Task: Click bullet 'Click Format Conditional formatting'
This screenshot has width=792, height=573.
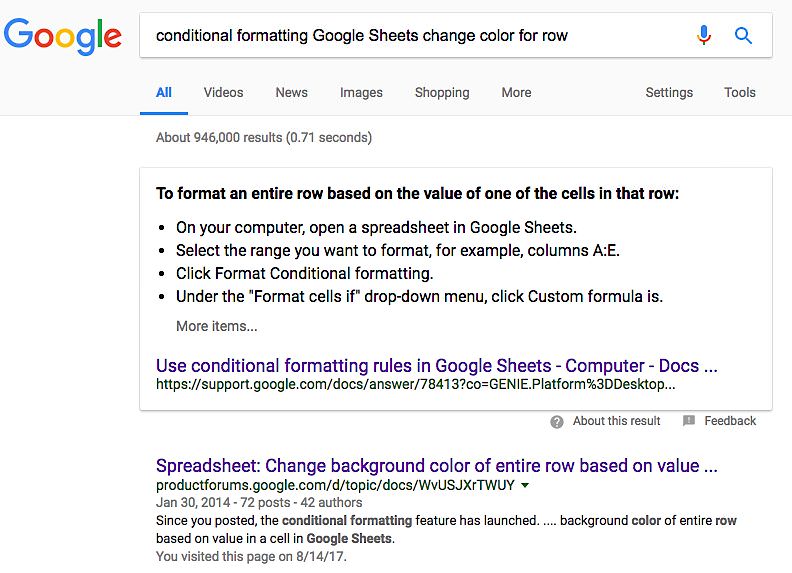Action: tap(305, 273)
